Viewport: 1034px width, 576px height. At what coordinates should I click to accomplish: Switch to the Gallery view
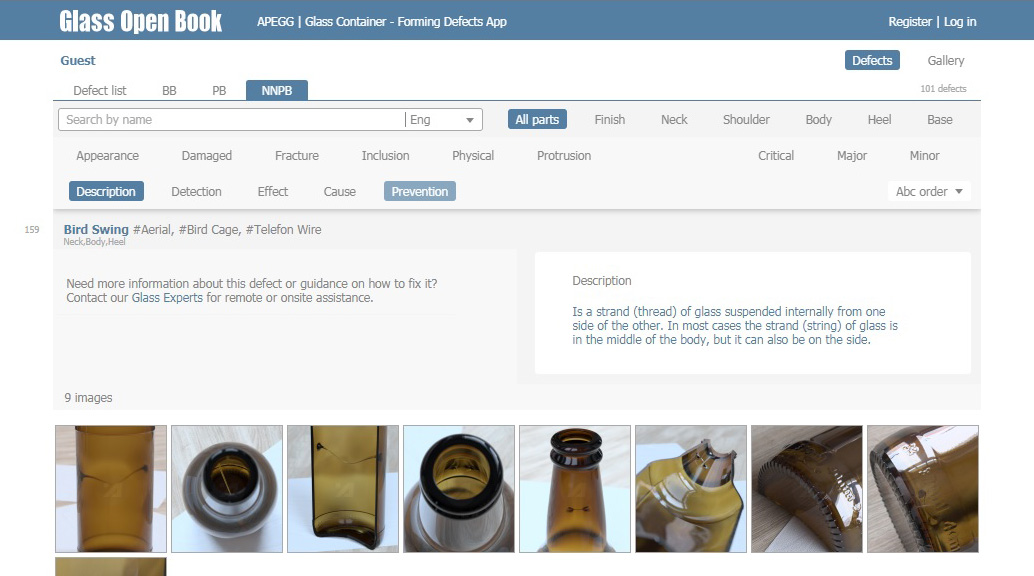[x=944, y=60]
